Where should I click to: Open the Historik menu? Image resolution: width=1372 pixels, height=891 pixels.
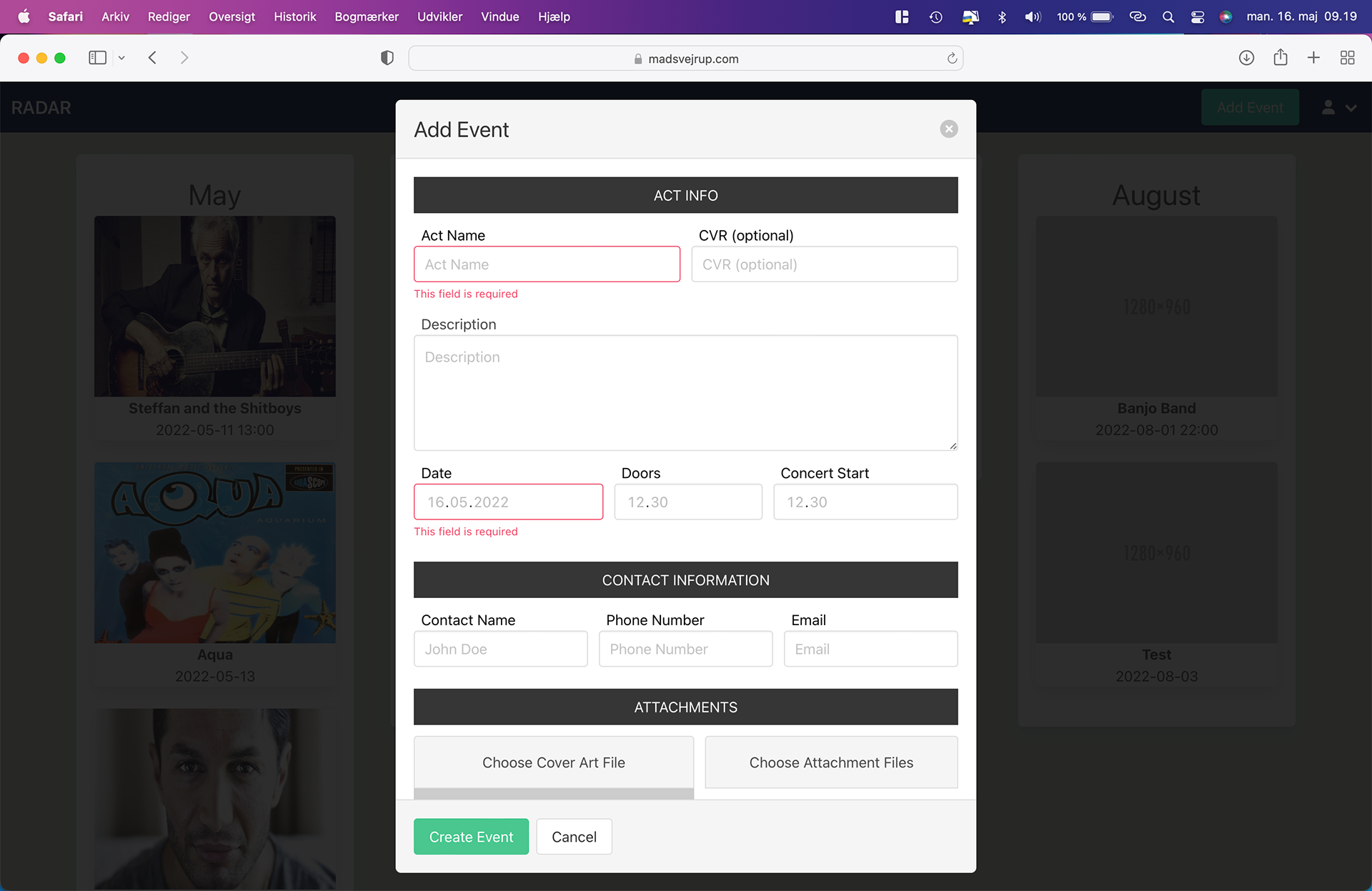[294, 16]
